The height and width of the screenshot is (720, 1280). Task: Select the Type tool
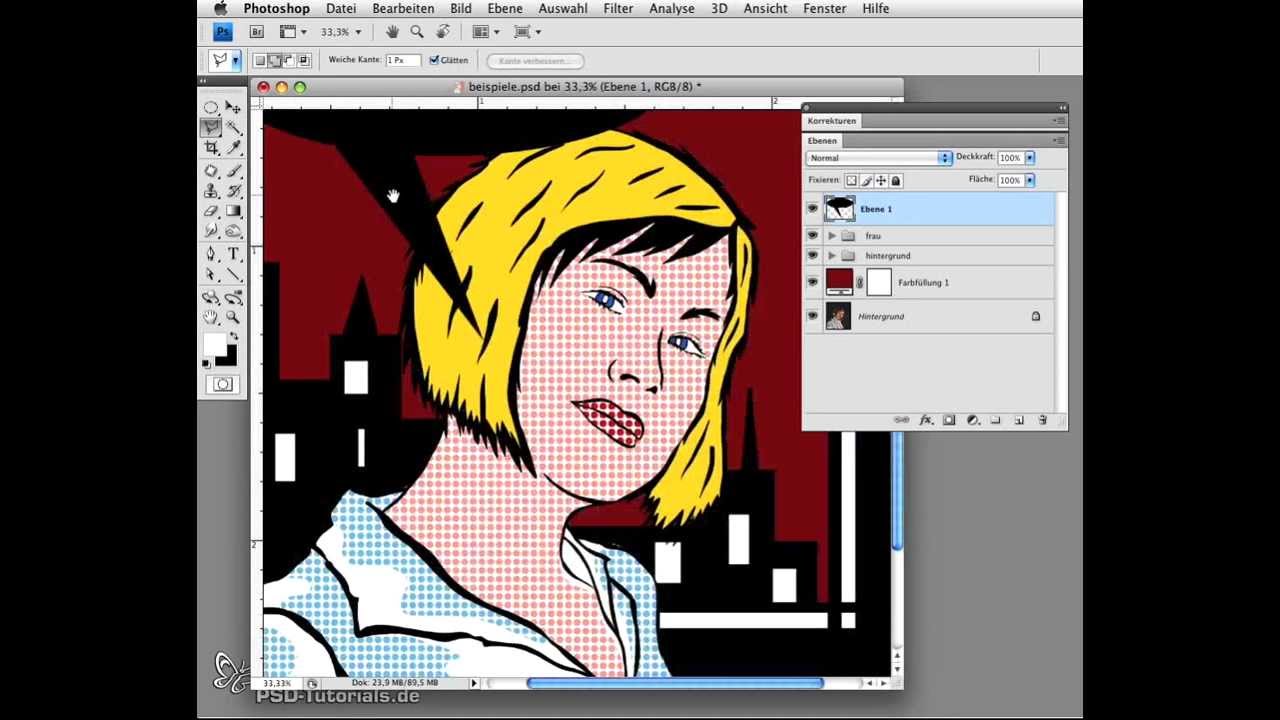[233, 254]
